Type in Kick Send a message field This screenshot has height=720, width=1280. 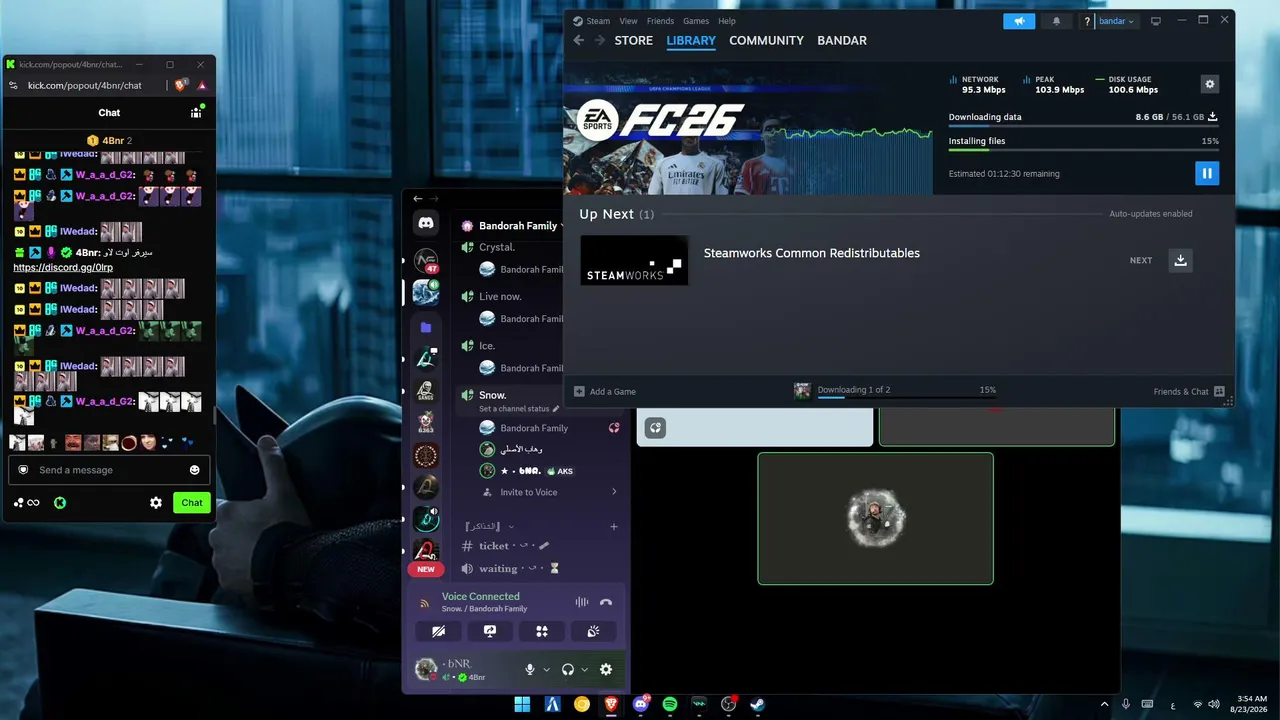tap(109, 470)
